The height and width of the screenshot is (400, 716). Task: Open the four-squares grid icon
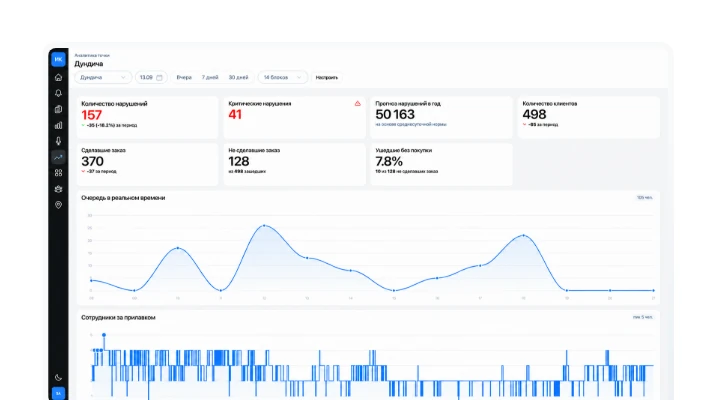pyautogui.click(x=58, y=173)
